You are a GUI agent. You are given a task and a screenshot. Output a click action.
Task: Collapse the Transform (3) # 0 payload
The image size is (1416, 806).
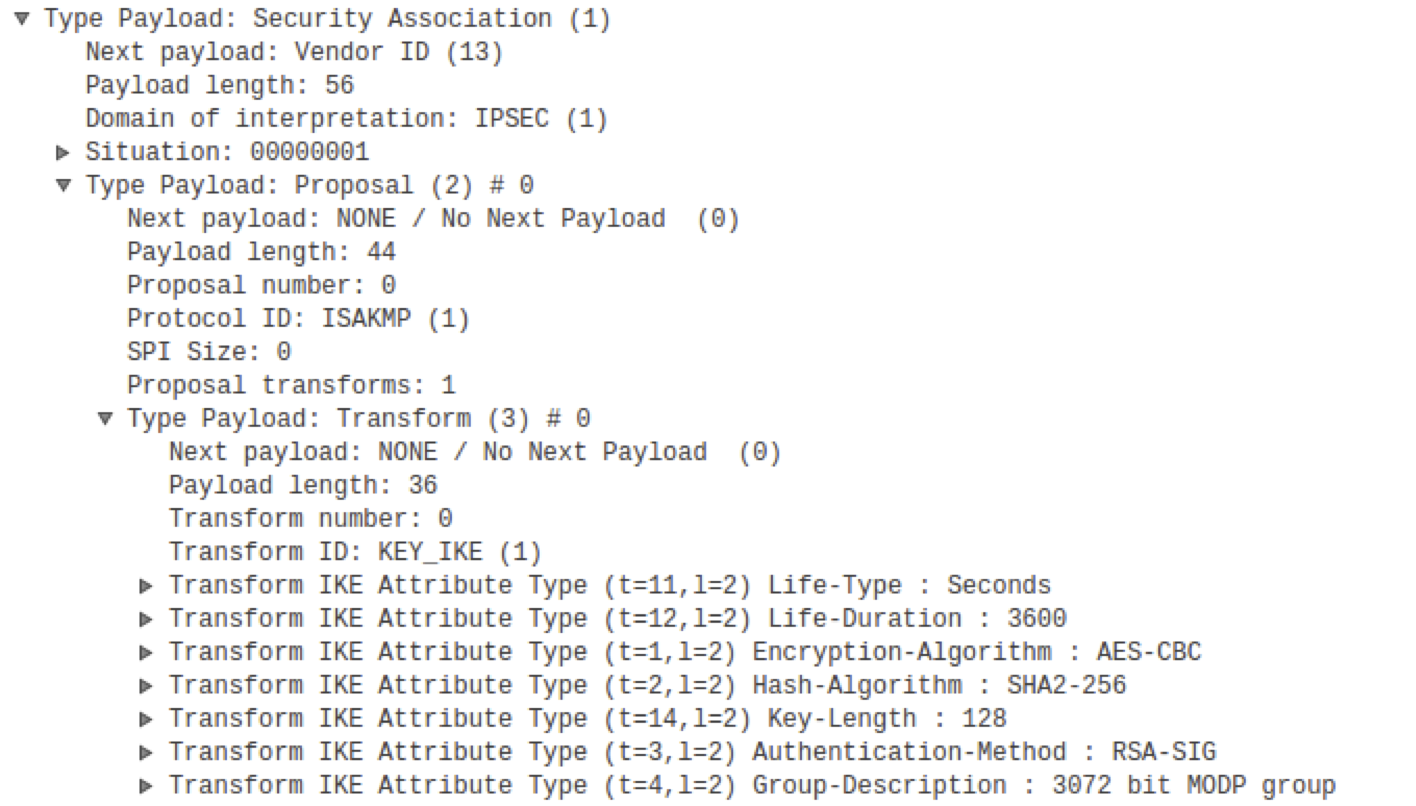coord(105,418)
